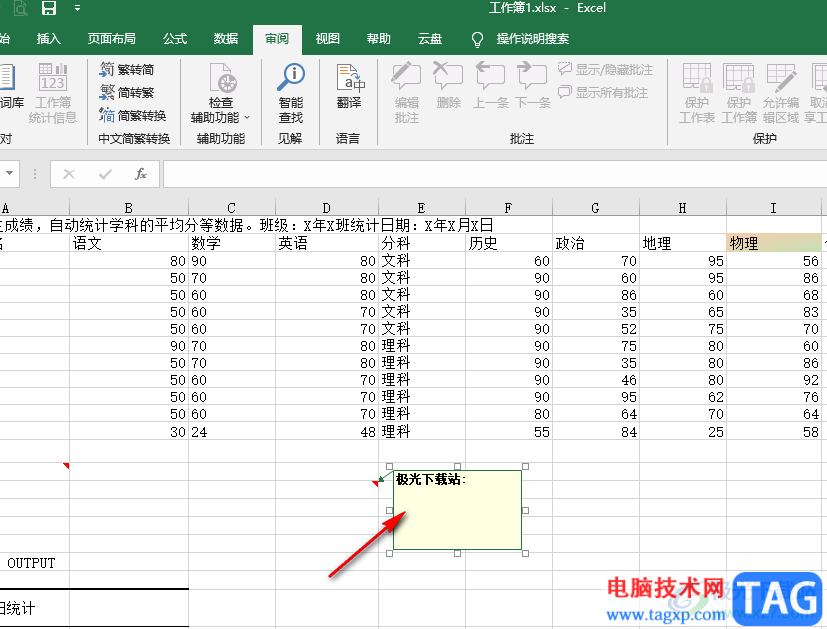827x629 pixels.
Task: Open the Quick Access Toolbar customize arrow
Action: (78, 8)
